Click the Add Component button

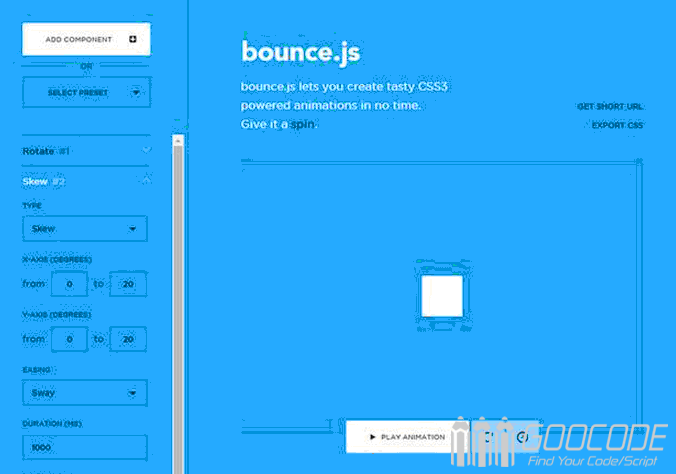pos(86,39)
